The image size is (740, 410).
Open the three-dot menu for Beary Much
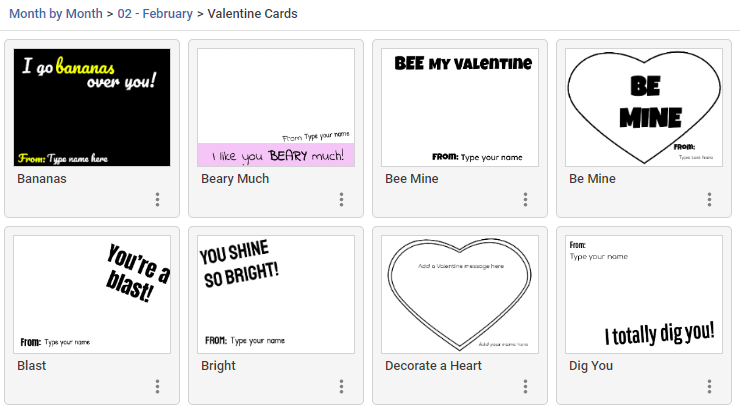tap(342, 200)
